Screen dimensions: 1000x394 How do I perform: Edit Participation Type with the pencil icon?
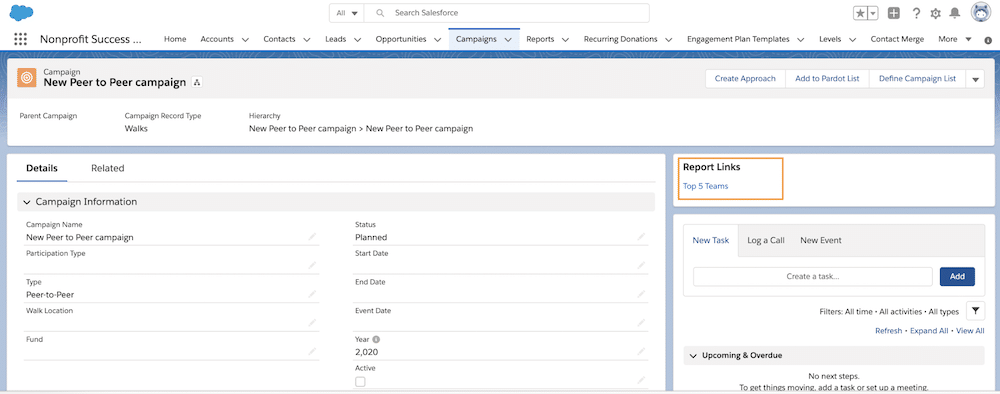312,265
